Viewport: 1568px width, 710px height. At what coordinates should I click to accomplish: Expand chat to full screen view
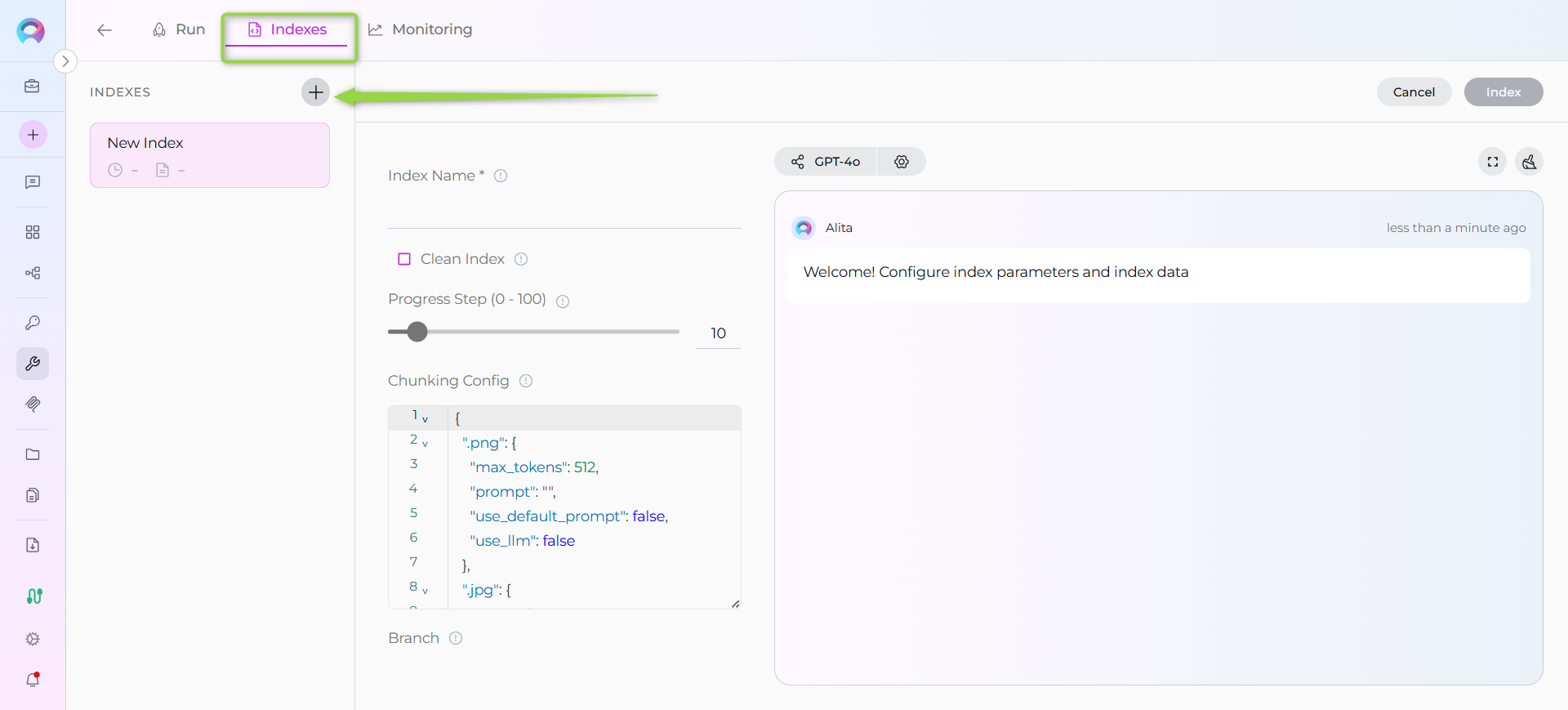pyautogui.click(x=1492, y=162)
